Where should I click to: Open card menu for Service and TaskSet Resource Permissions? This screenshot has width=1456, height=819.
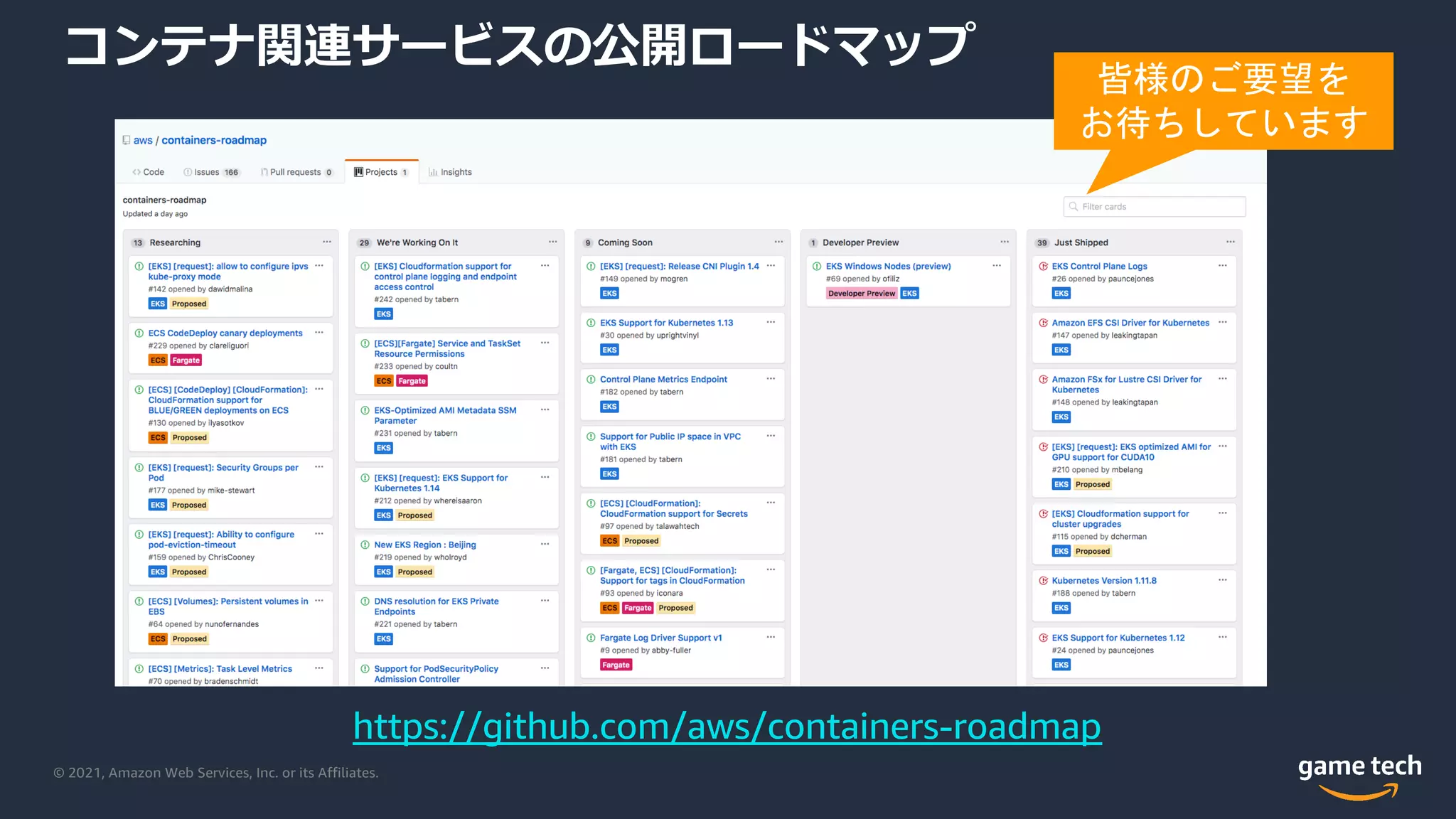(545, 343)
